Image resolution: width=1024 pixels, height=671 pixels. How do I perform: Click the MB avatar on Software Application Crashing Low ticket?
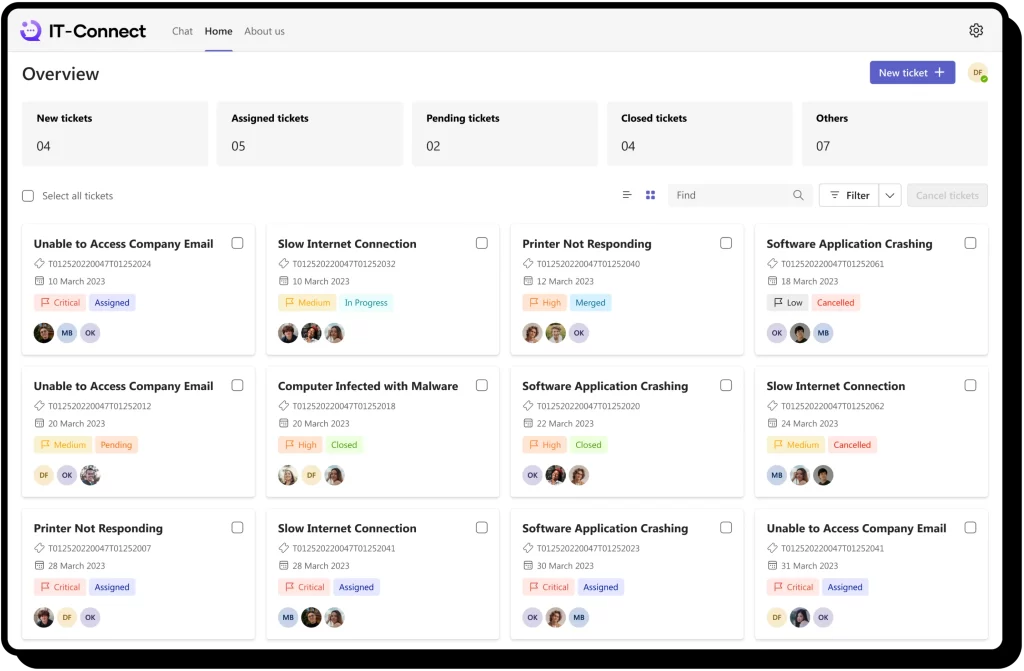tap(823, 333)
